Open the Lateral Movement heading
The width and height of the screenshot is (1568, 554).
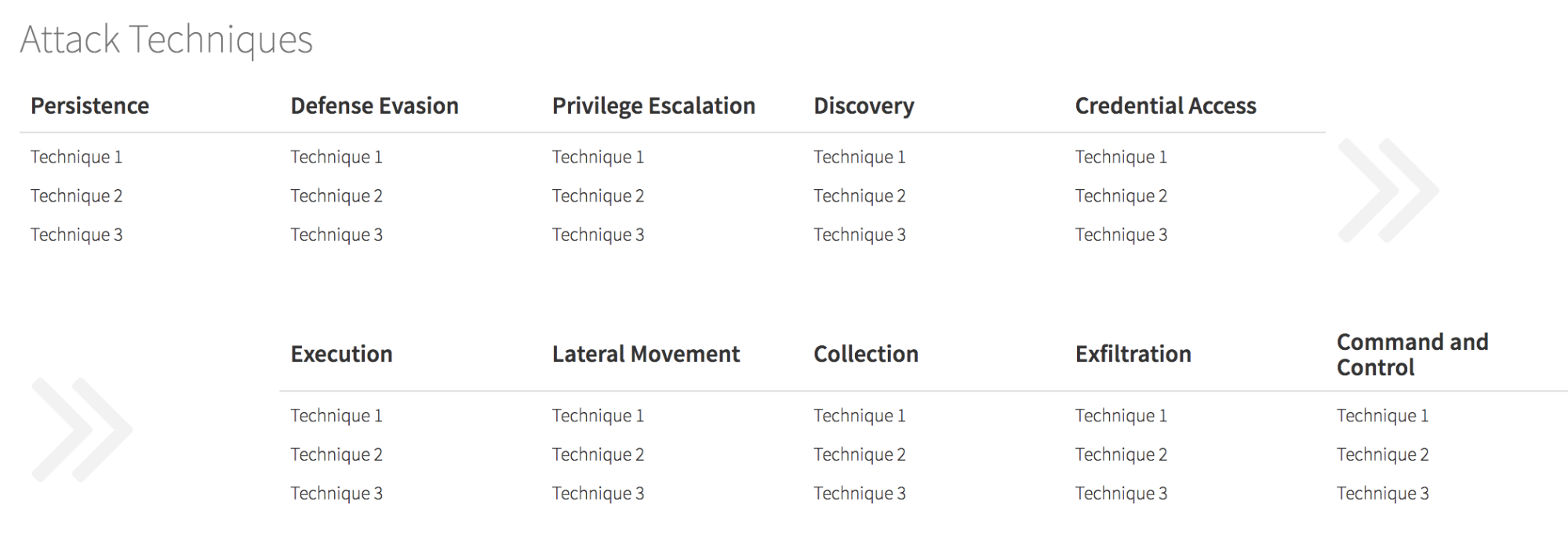click(646, 354)
